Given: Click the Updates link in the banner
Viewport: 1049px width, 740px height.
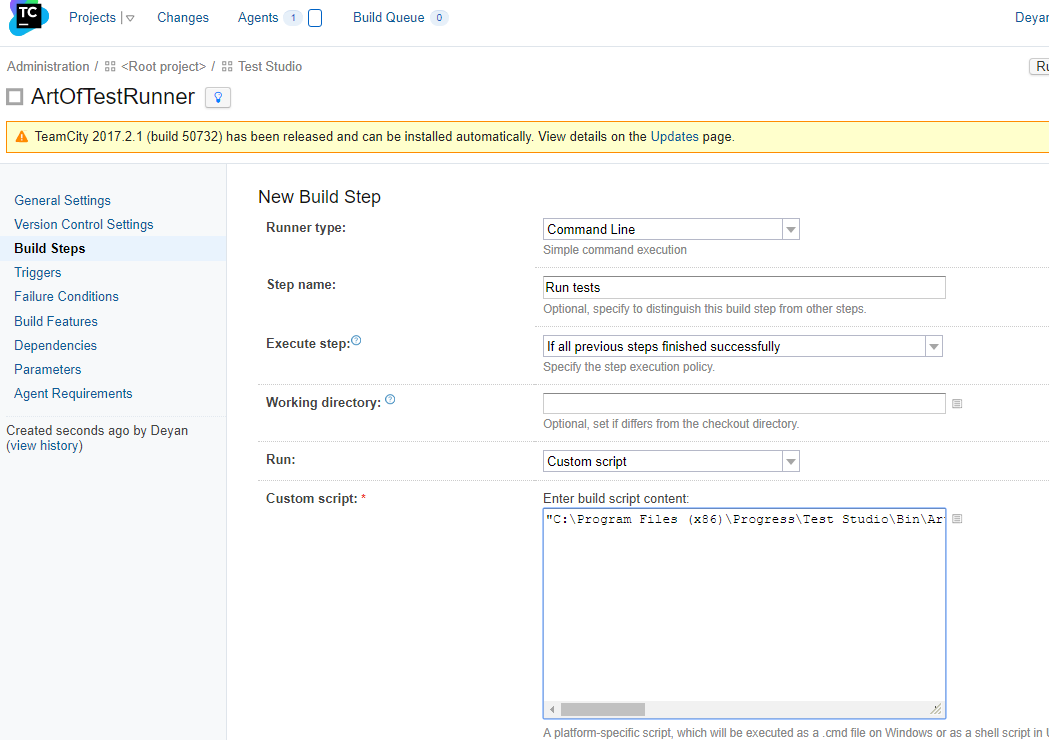Looking at the screenshot, I should pos(674,136).
